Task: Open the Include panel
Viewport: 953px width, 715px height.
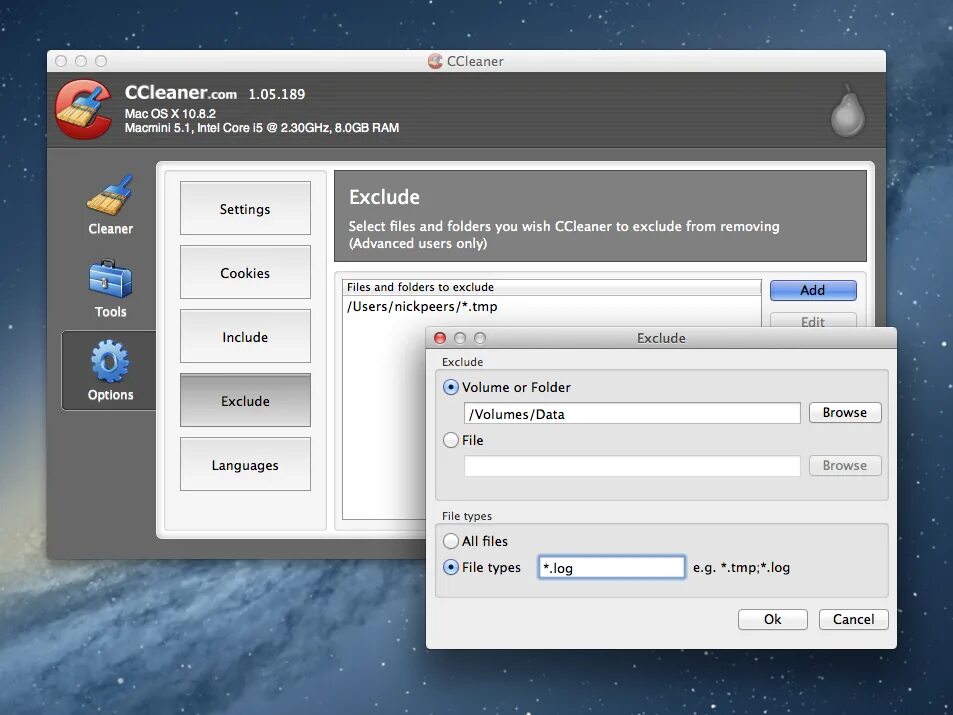Action: 244,336
